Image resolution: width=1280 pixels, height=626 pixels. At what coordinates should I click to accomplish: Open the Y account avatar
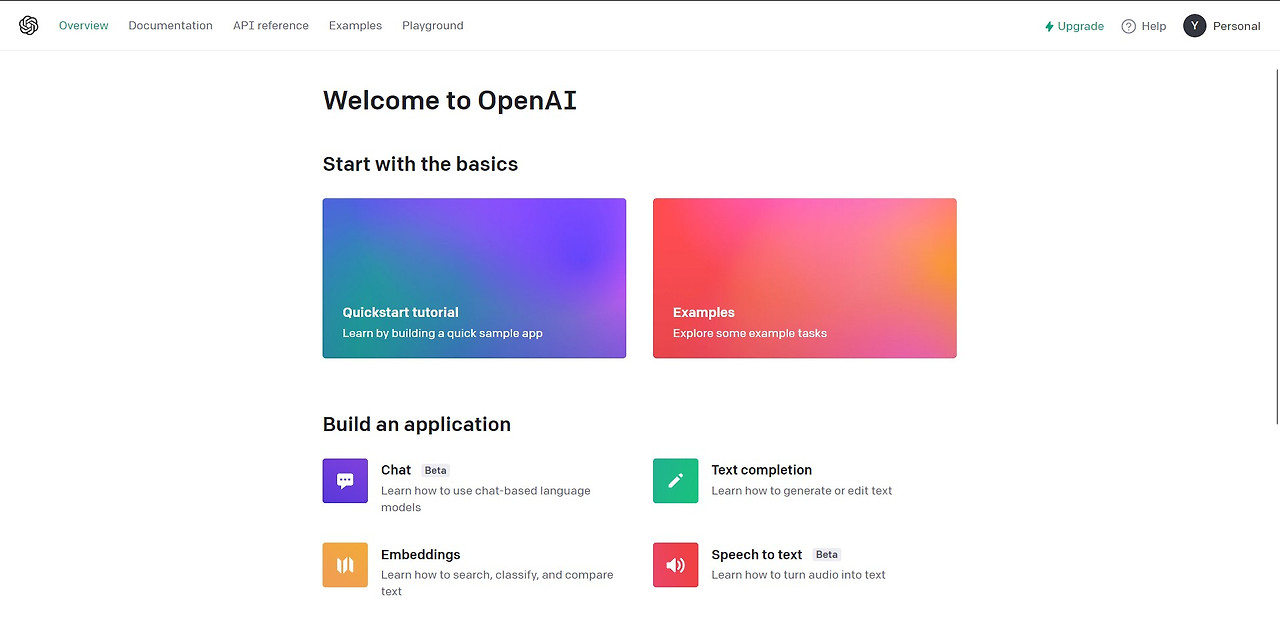(x=1195, y=26)
